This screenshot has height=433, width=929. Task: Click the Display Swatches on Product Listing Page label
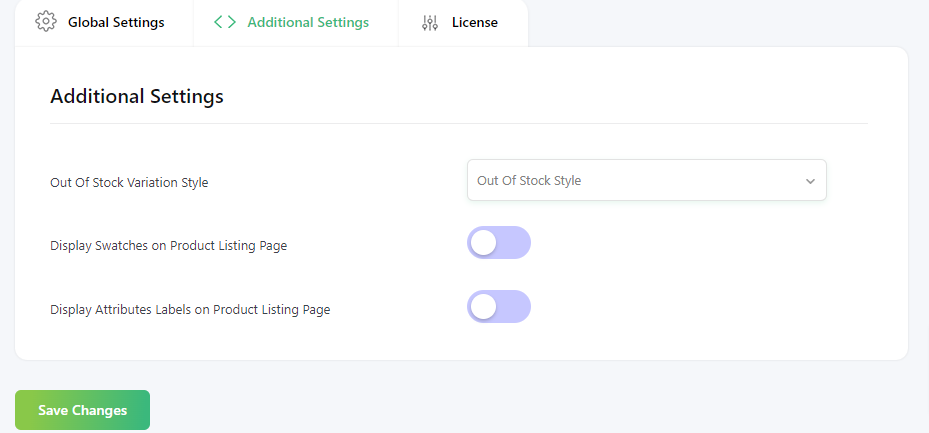(x=169, y=245)
